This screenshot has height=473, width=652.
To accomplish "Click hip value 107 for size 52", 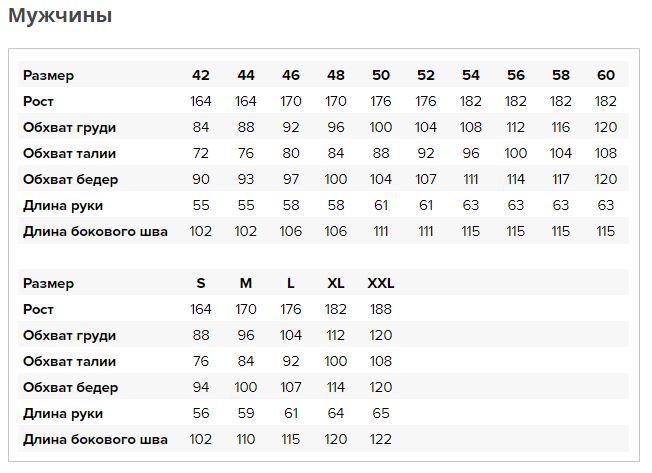I will [426, 180].
